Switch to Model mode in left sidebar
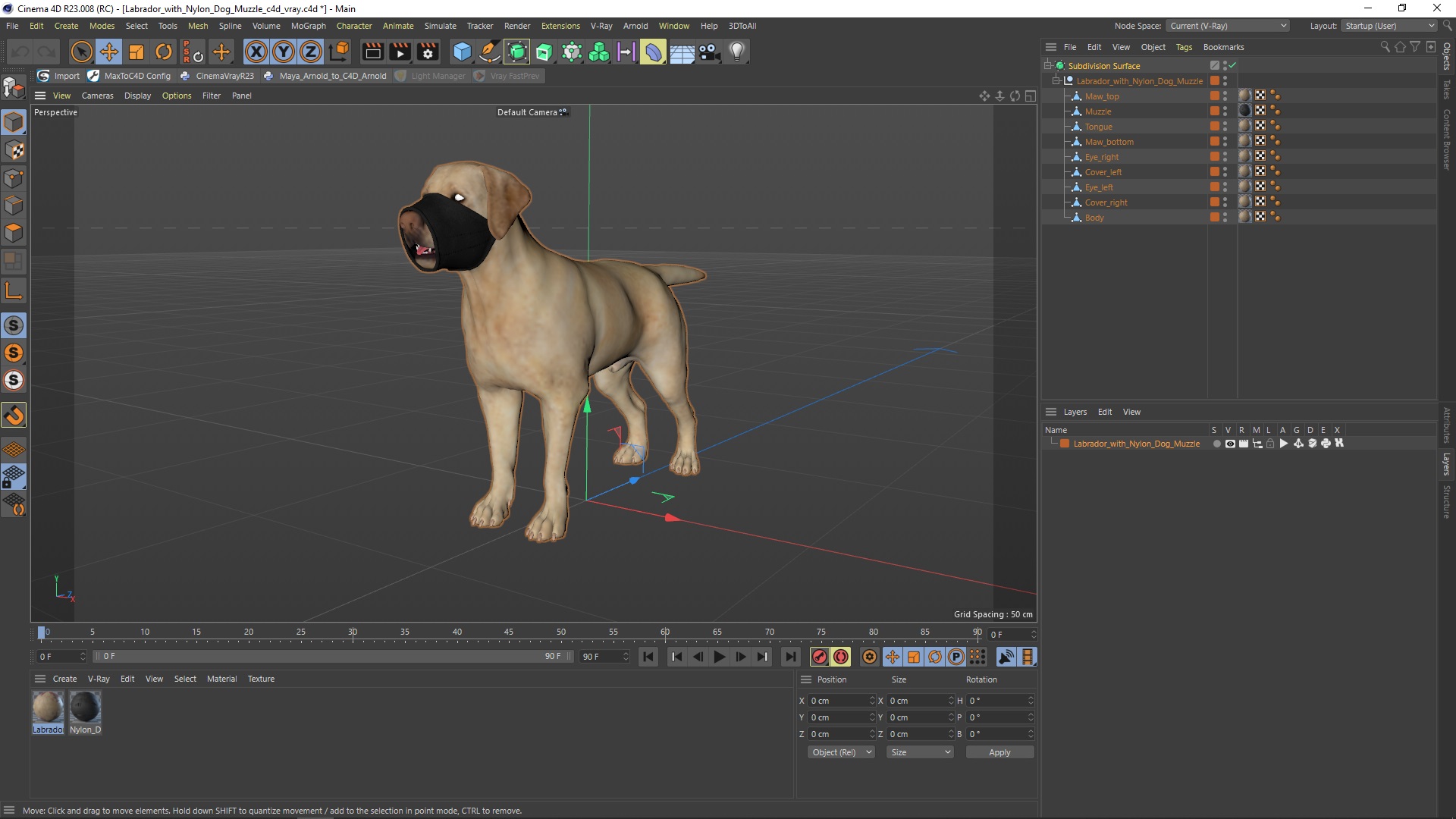Viewport: 1456px width, 819px height. 14,122
